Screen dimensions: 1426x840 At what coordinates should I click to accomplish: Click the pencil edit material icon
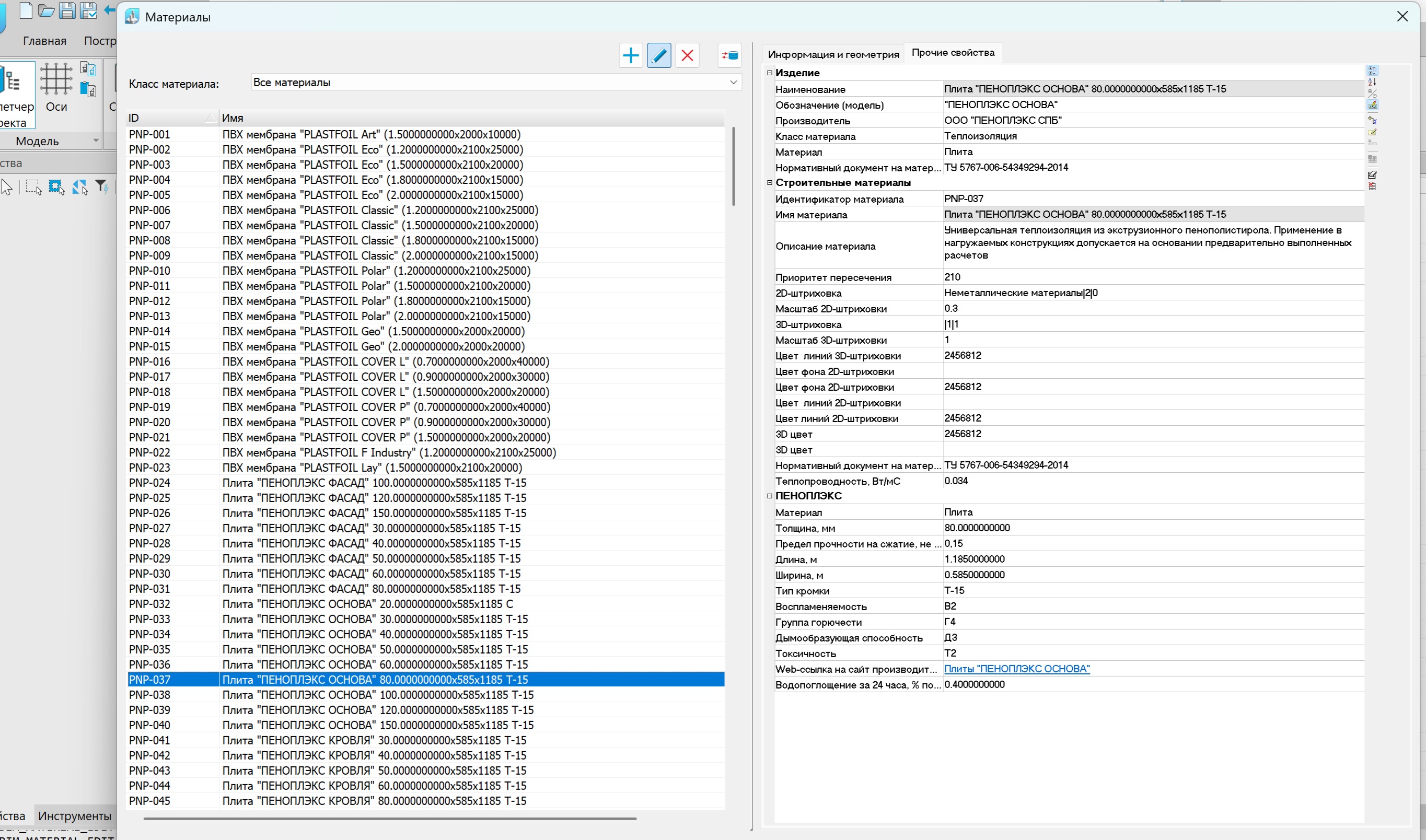coord(659,55)
